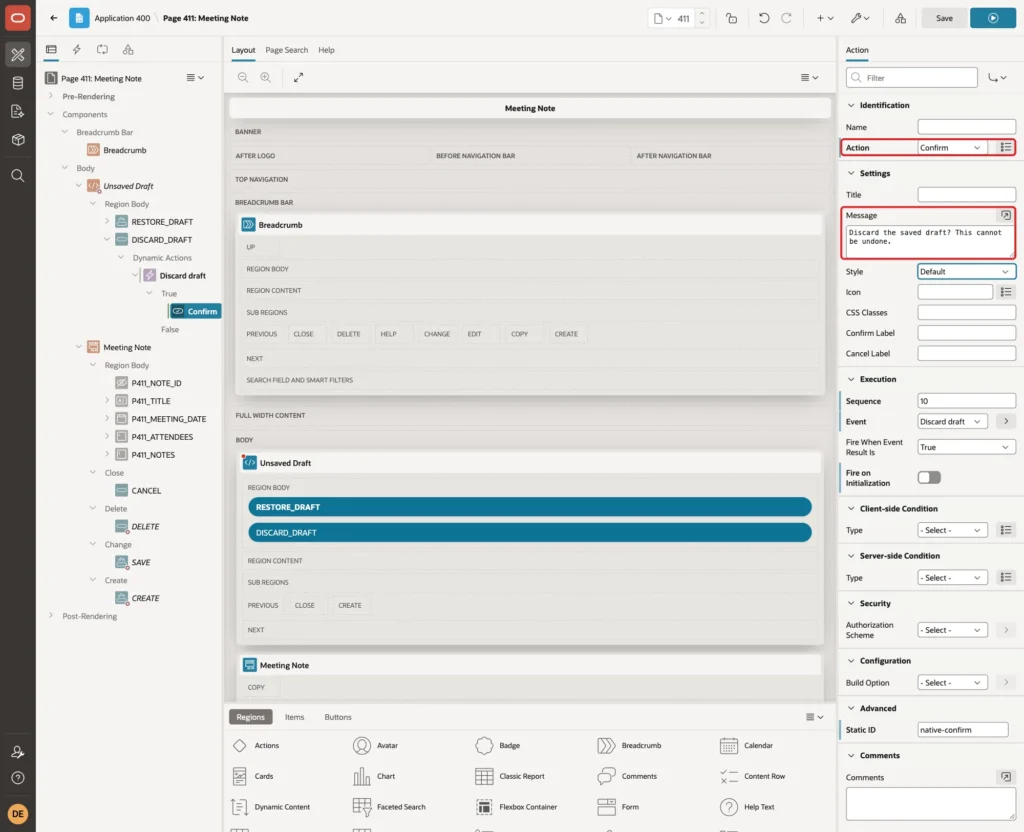Collapse the Execution section
1024x832 pixels.
click(851, 379)
